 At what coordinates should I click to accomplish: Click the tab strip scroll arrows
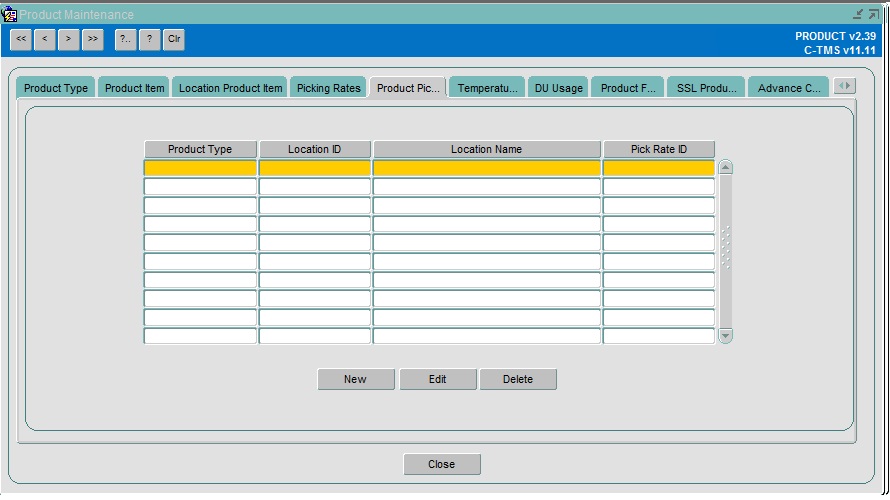(845, 86)
